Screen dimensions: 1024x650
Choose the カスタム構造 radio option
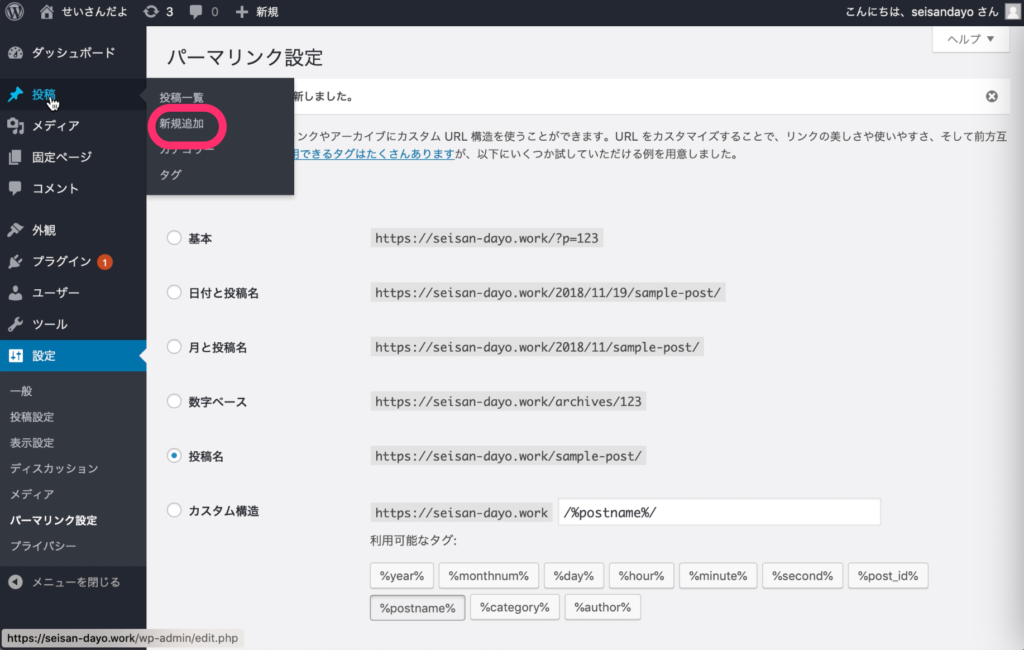point(174,511)
